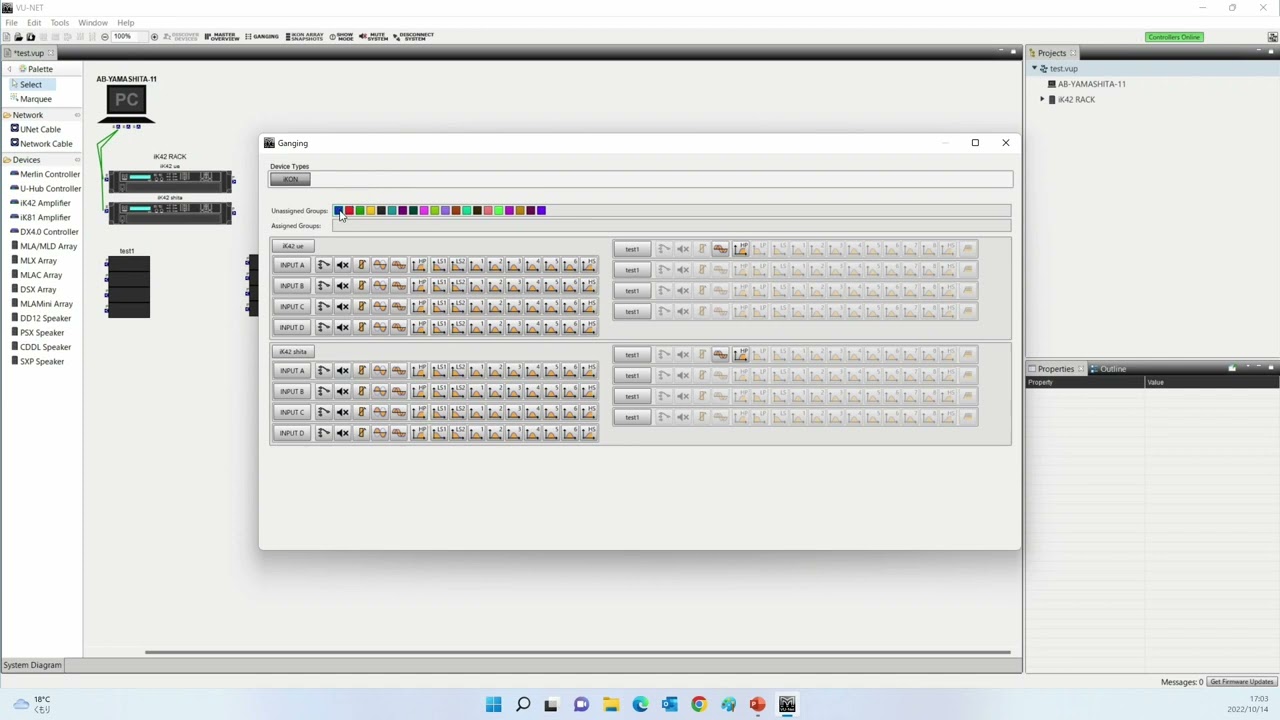Choose the Select tool in the Palette

(31, 84)
